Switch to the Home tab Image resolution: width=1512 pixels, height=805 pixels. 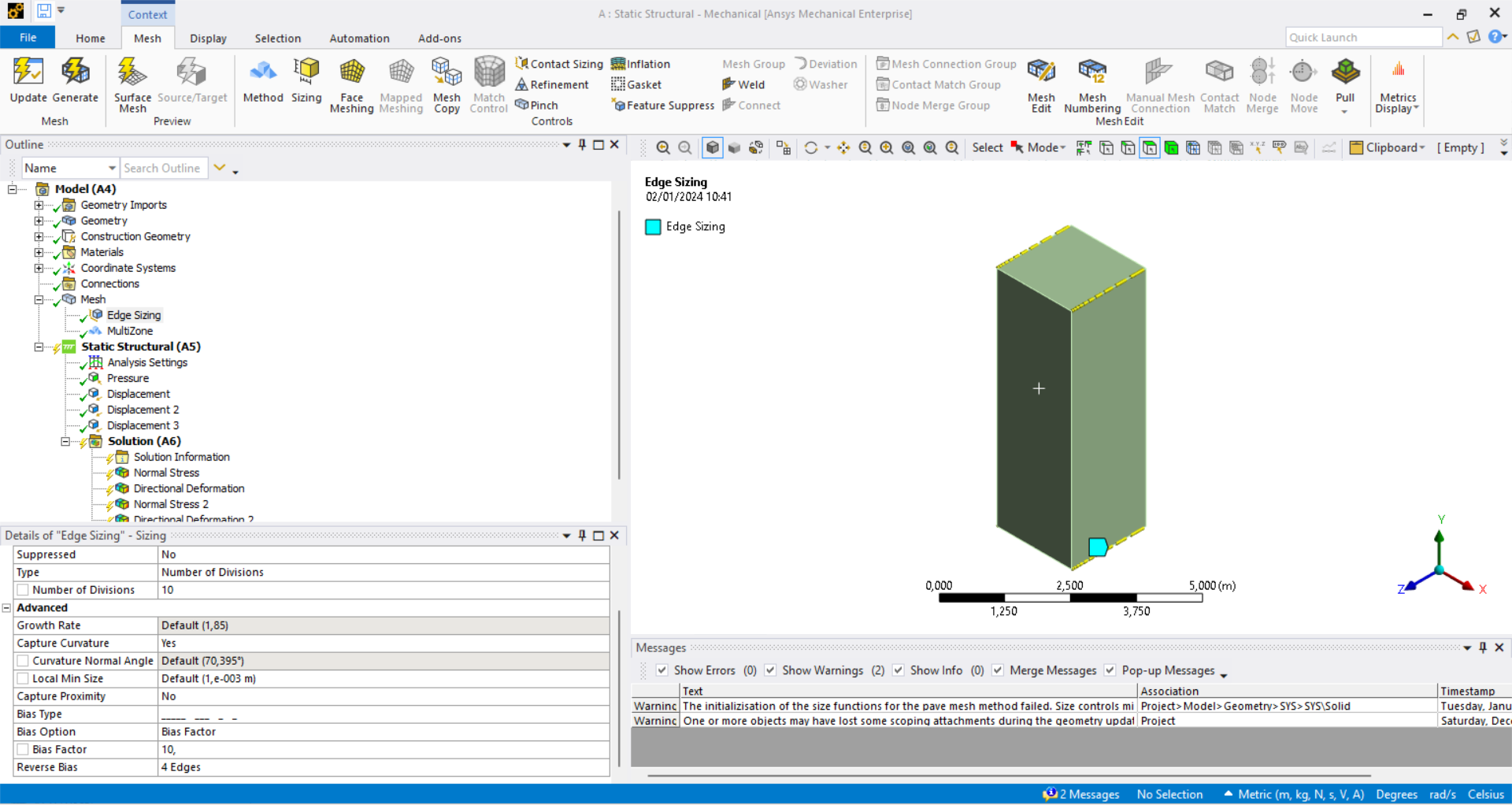pyautogui.click(x=91, y=38)
